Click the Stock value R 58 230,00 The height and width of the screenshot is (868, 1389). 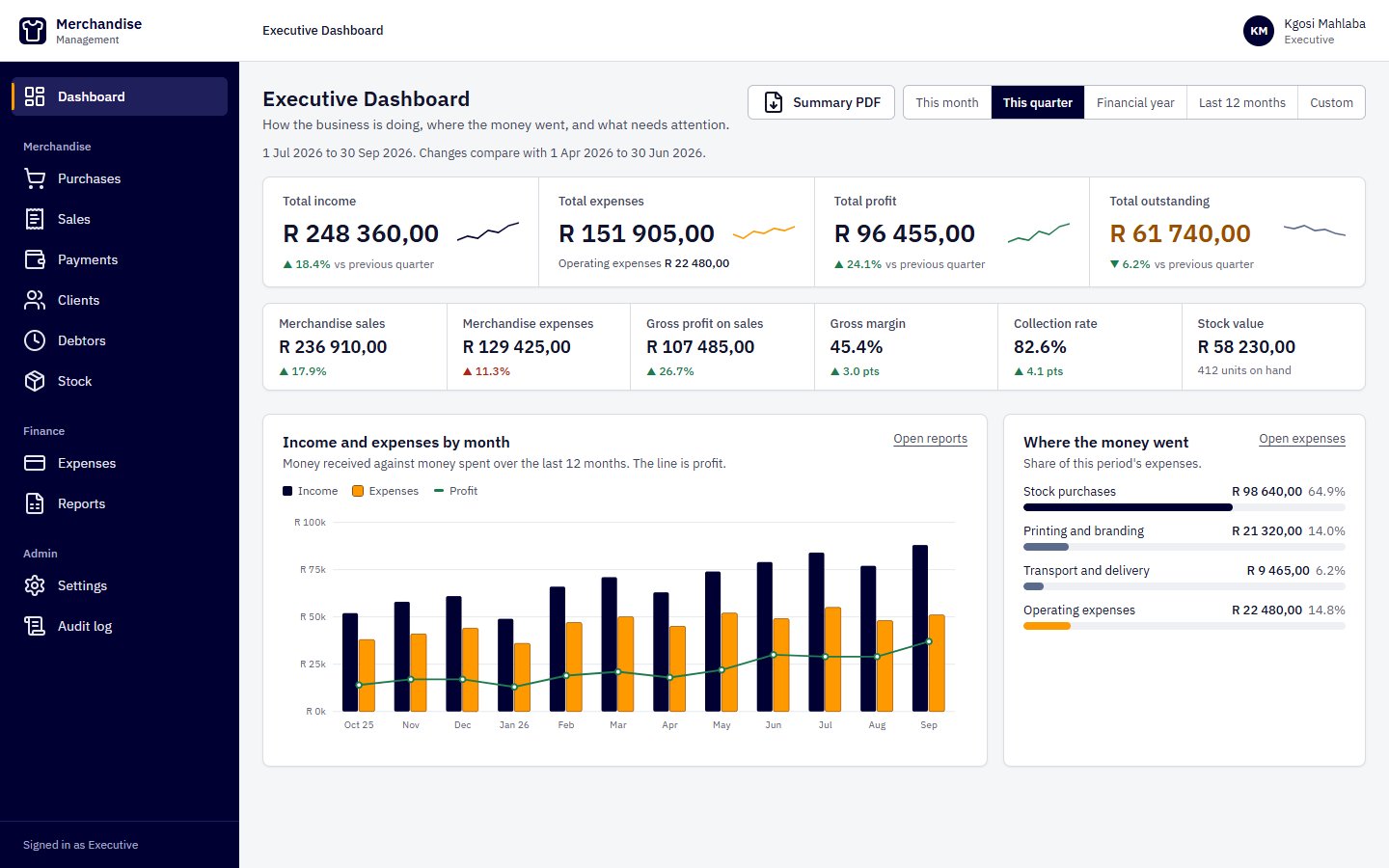[x=1246, y=347]
